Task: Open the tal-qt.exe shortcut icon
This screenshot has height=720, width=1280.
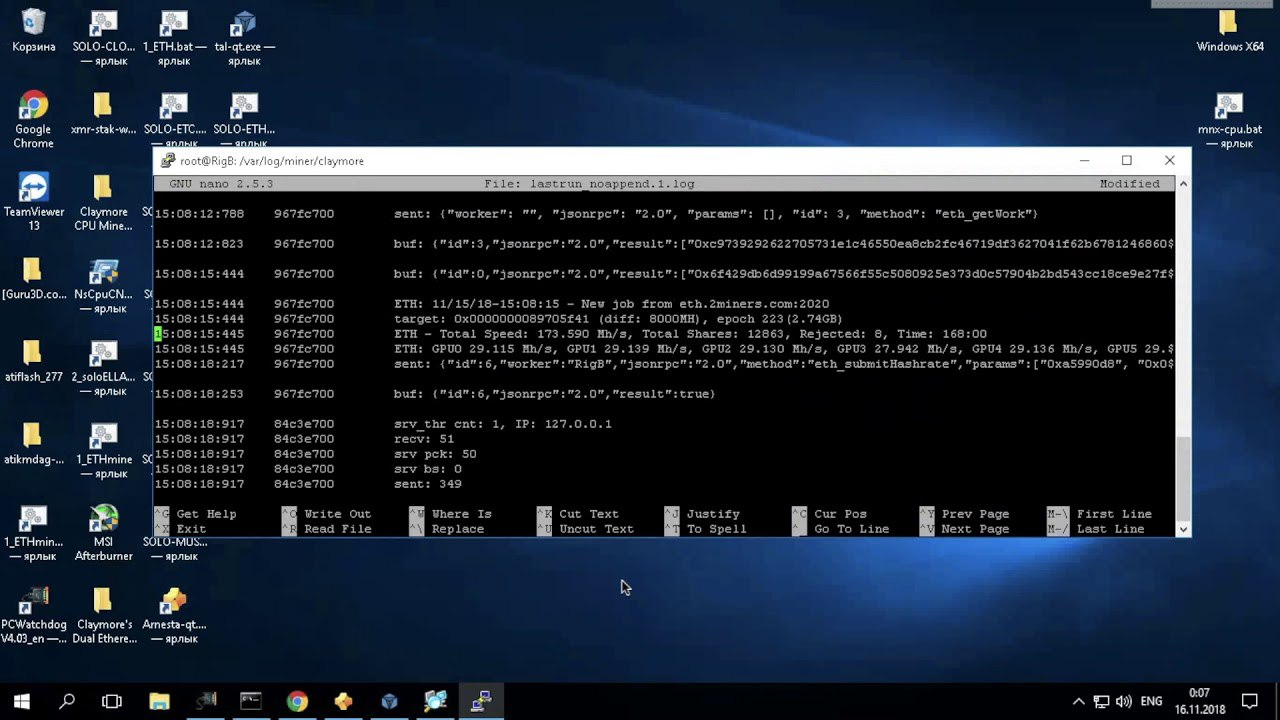Action: pyautogui.click(x=243, y=24)
